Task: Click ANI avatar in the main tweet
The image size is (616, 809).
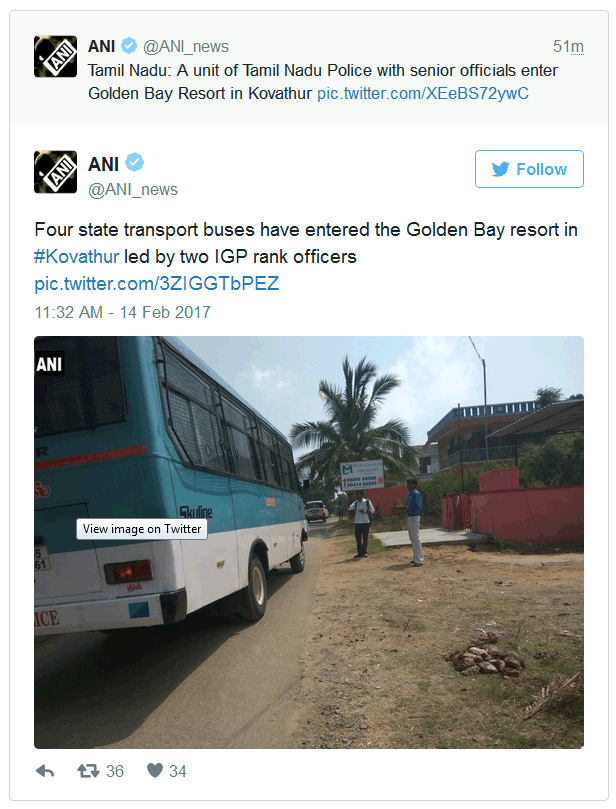Action: [56, 172]
